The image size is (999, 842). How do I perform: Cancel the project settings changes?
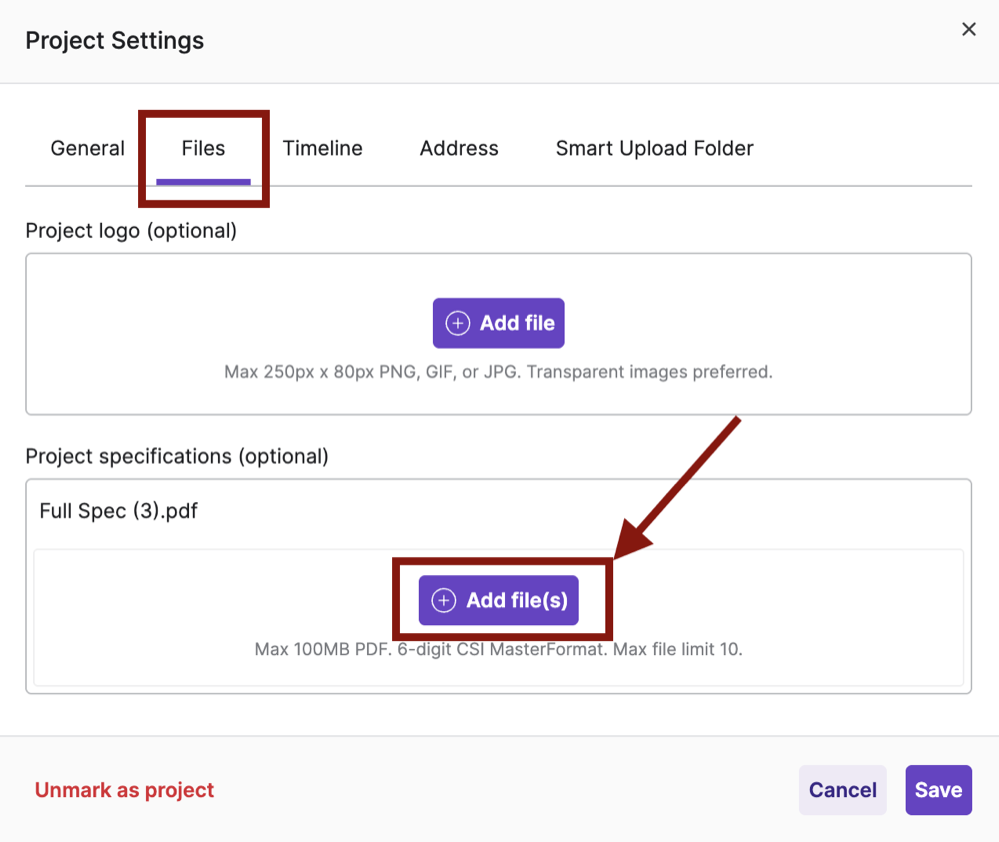point(842,790)
